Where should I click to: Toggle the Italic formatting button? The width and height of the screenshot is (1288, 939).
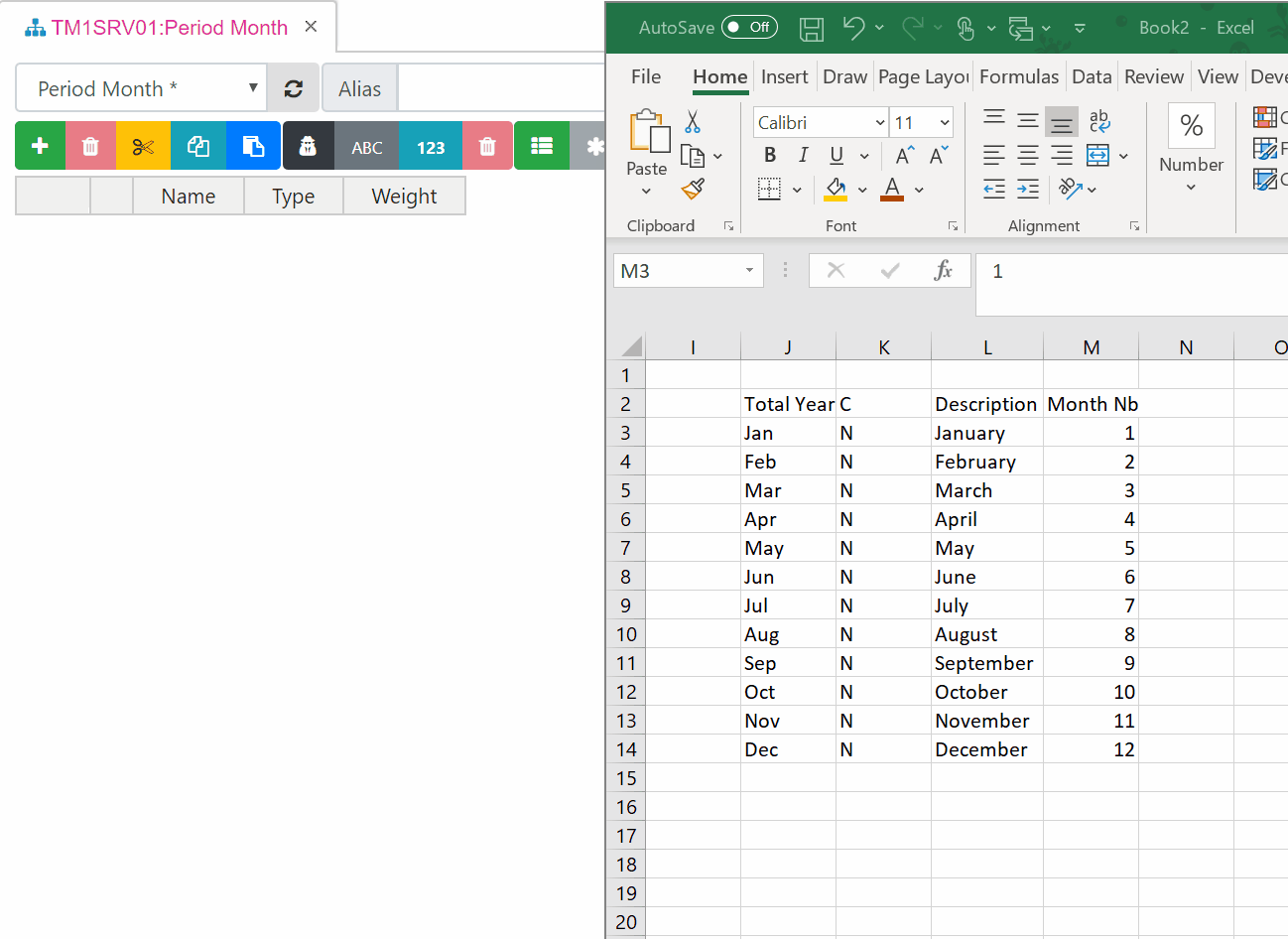click(x=804, y=155)
